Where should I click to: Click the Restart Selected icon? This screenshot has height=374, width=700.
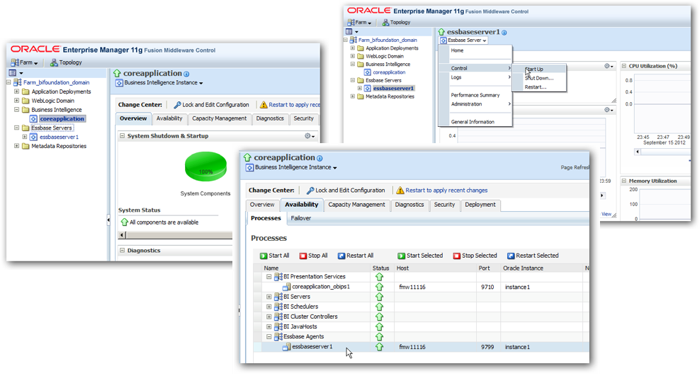pos(511,256)
